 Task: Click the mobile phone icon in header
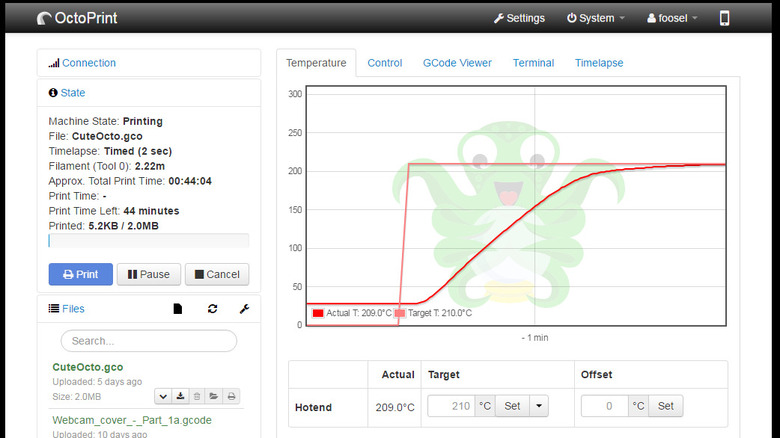[724, 18]
